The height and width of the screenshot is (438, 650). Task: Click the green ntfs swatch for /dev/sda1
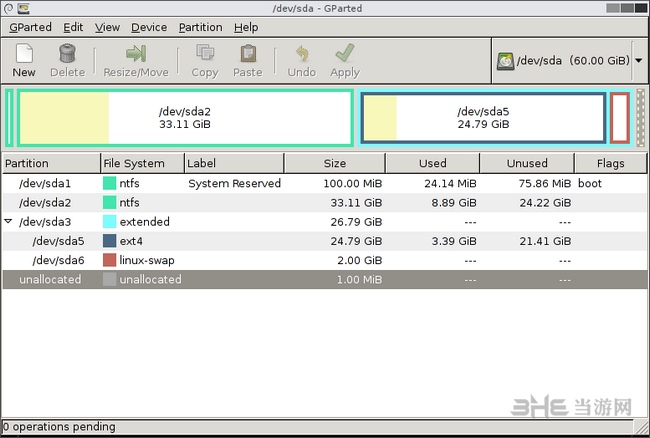coord(109,183)
